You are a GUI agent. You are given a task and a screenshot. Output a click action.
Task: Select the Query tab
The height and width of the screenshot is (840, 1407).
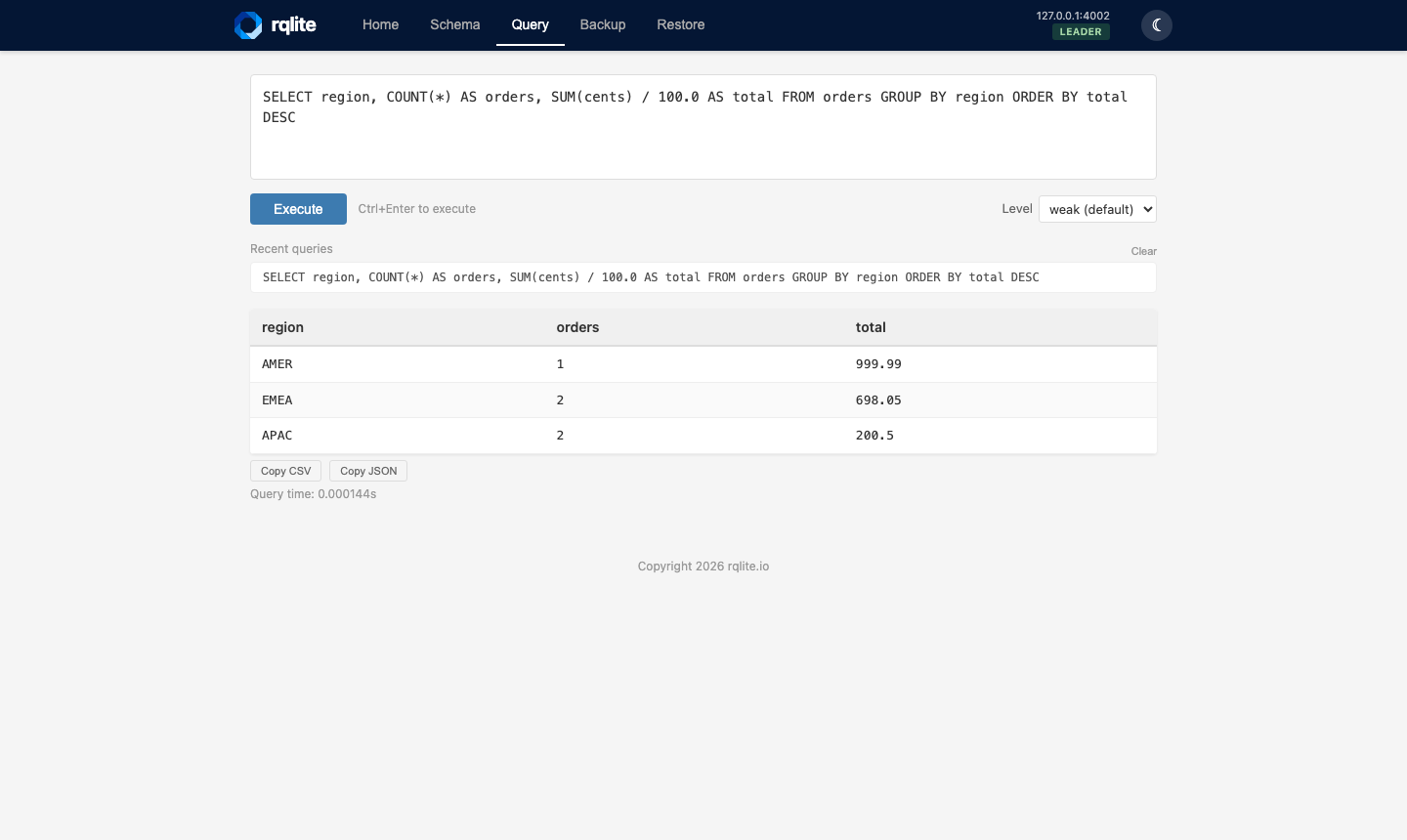[531, 24]
